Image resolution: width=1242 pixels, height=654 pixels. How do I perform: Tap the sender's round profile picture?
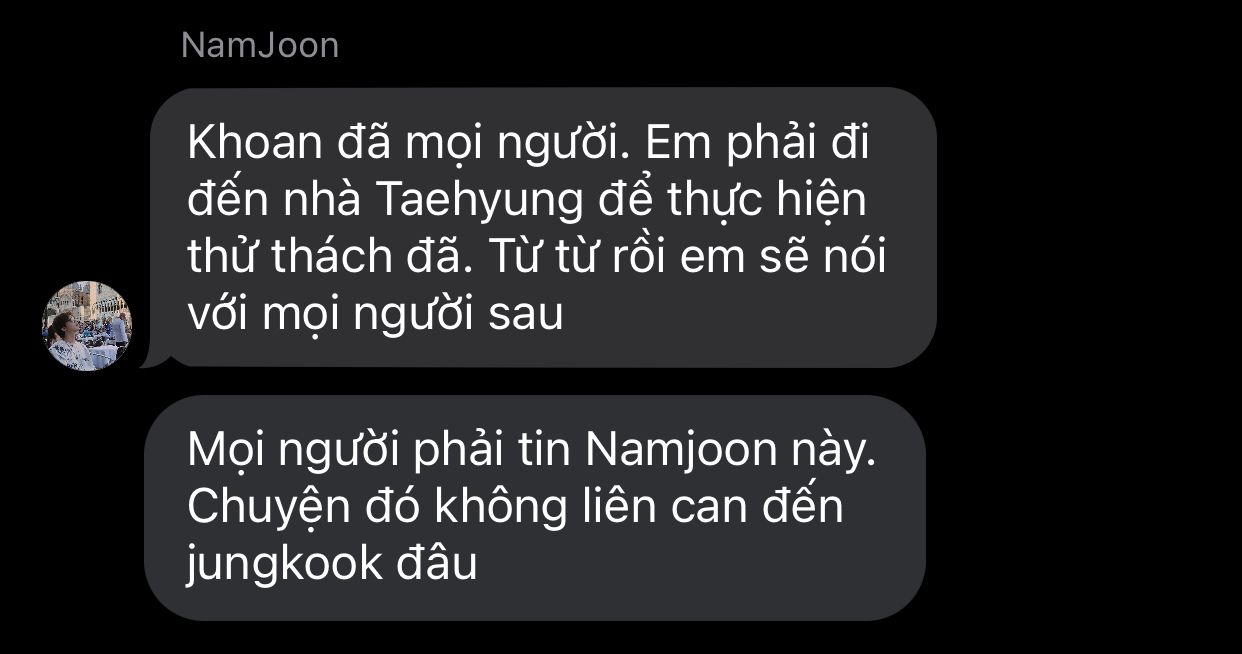[87, 326]
